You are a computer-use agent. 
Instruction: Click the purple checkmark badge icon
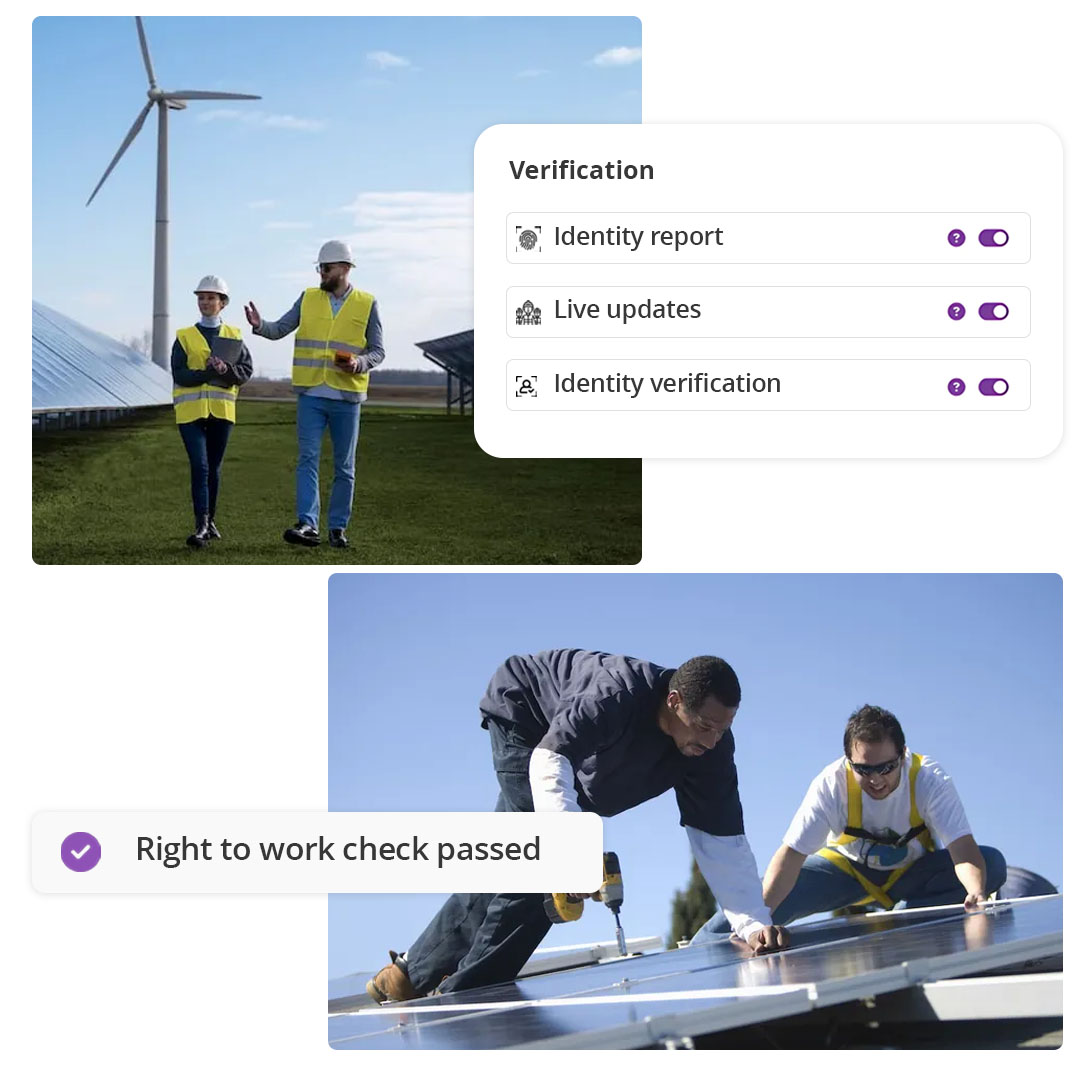click(x=81, y=852)
